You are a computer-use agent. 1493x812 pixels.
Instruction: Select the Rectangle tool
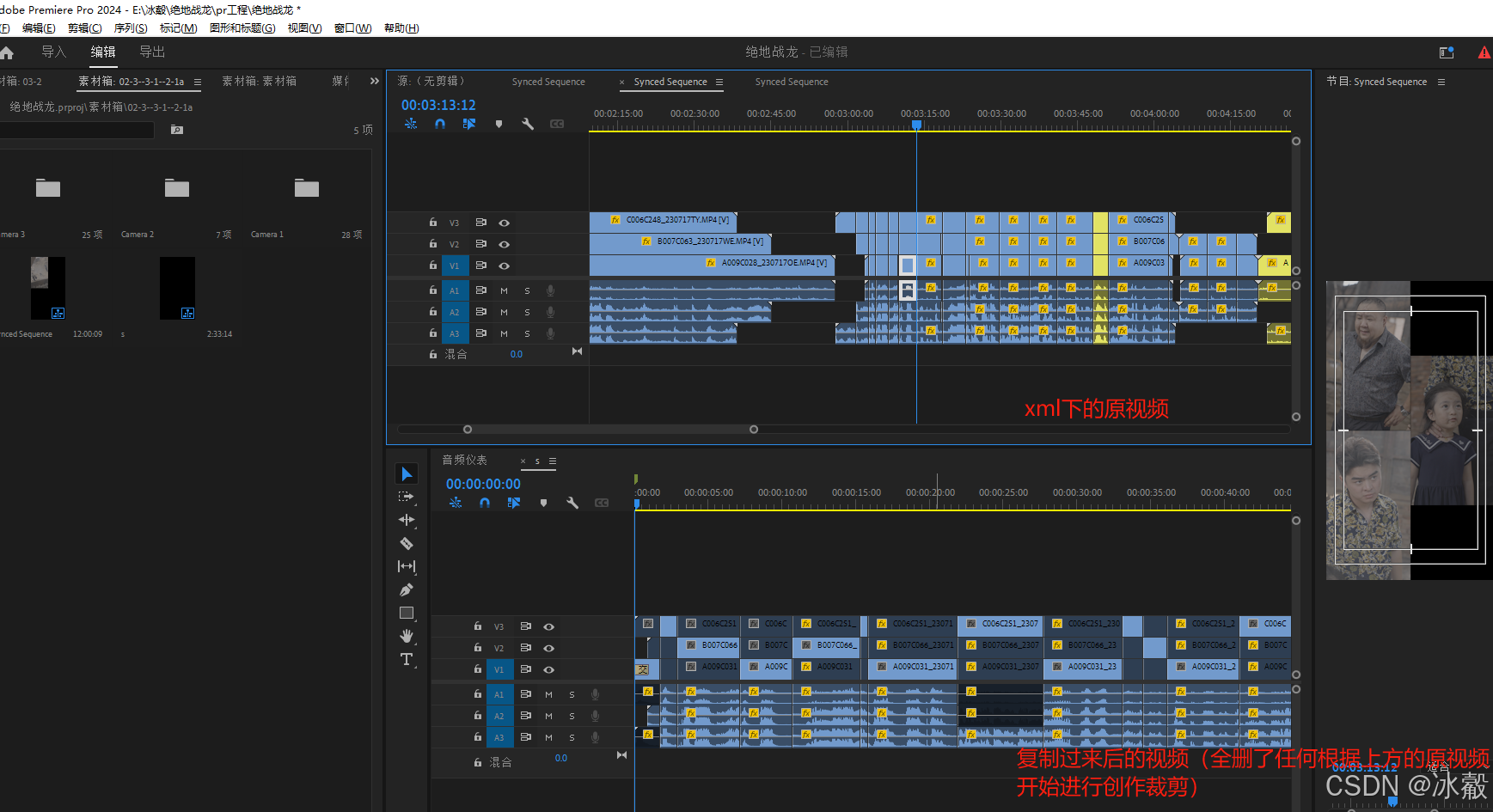tap(407, 613)
